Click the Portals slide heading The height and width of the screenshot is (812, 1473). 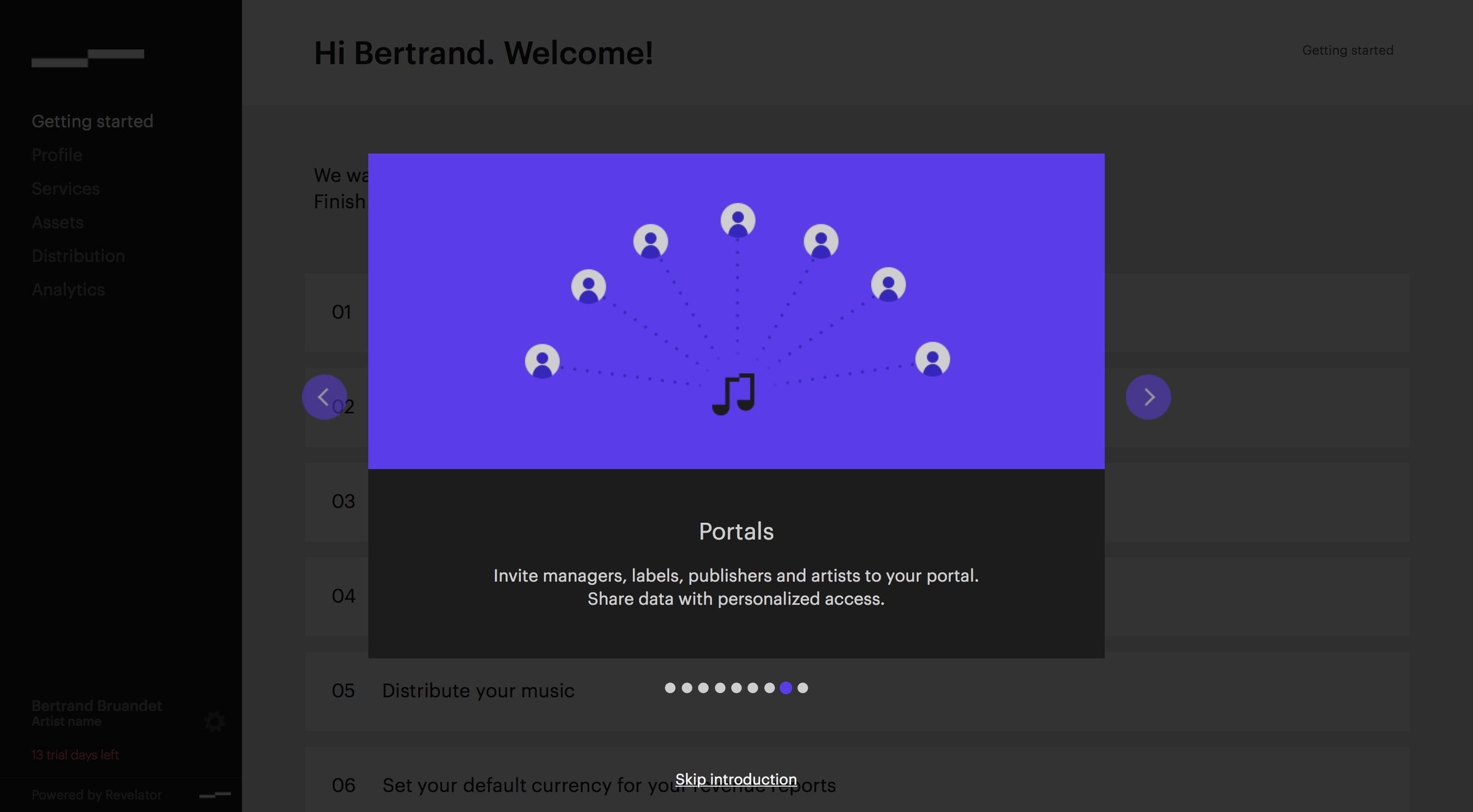click(736, 532)
